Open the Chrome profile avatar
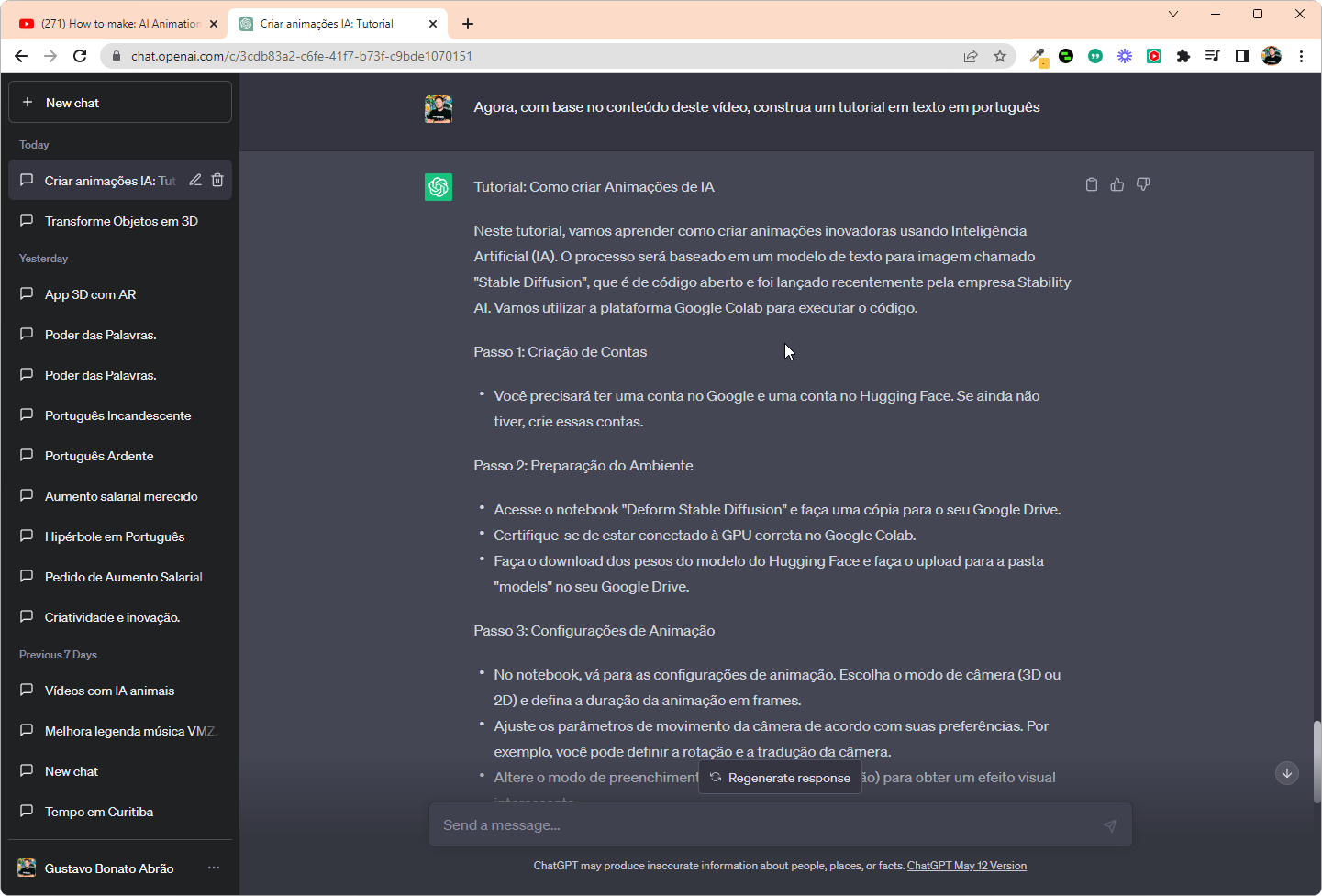Image resolution: width=1322 pixels, height=896 pixels. coord(1272,56)
